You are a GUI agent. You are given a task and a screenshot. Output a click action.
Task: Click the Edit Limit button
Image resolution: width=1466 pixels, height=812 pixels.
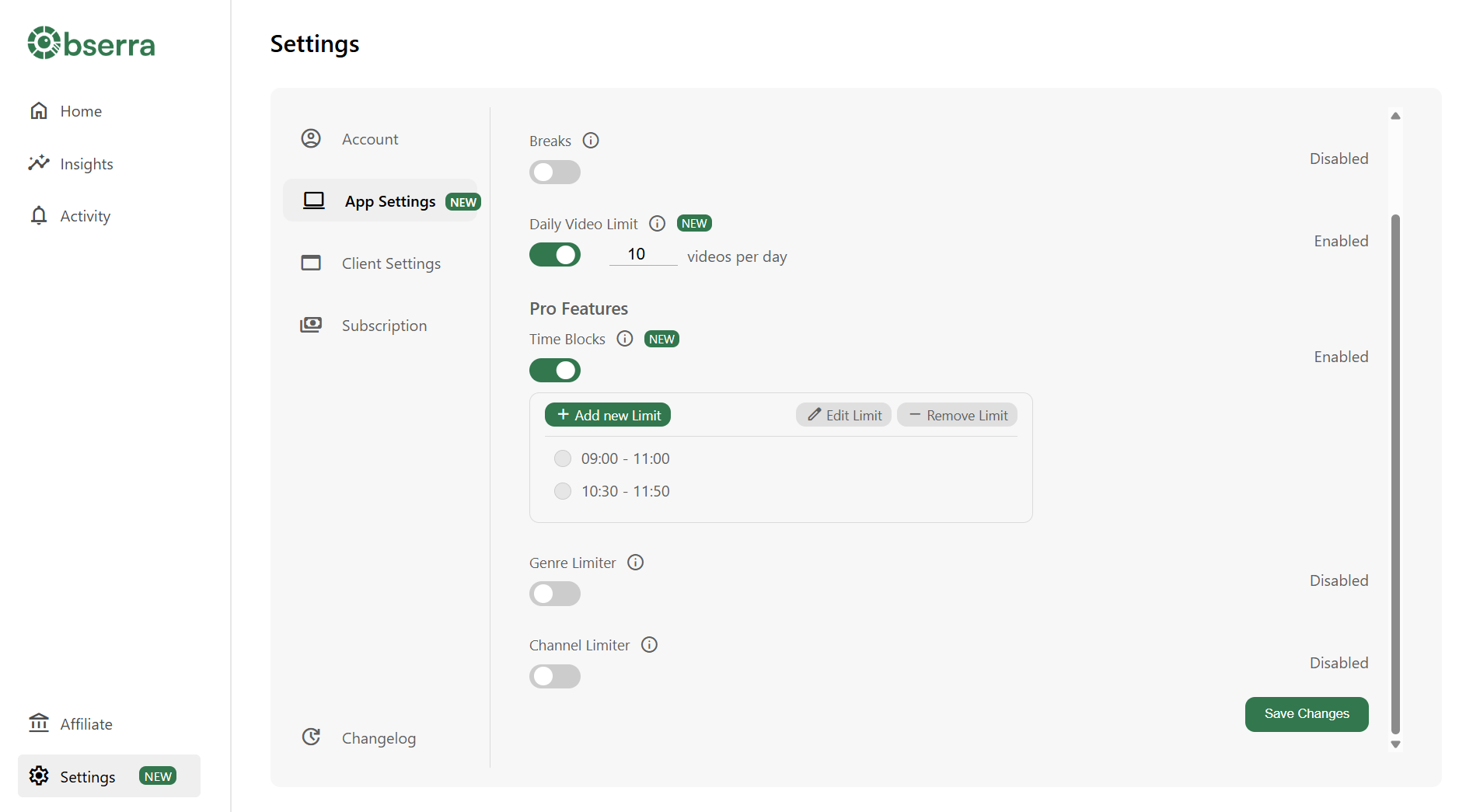pyautogui.click(x=843, y=415)
